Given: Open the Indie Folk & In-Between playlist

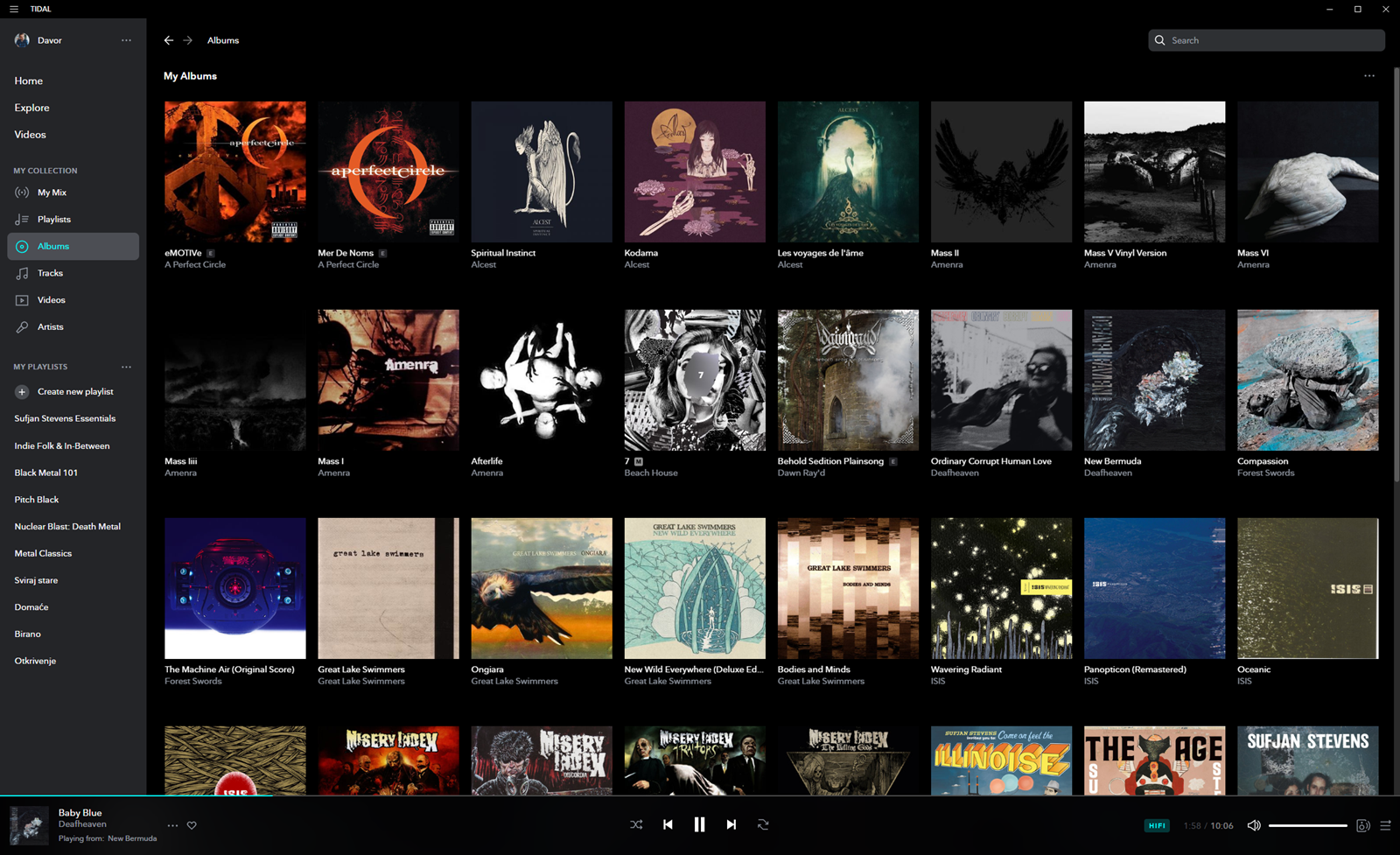Looking at the screenshot, I should point(62,445).
